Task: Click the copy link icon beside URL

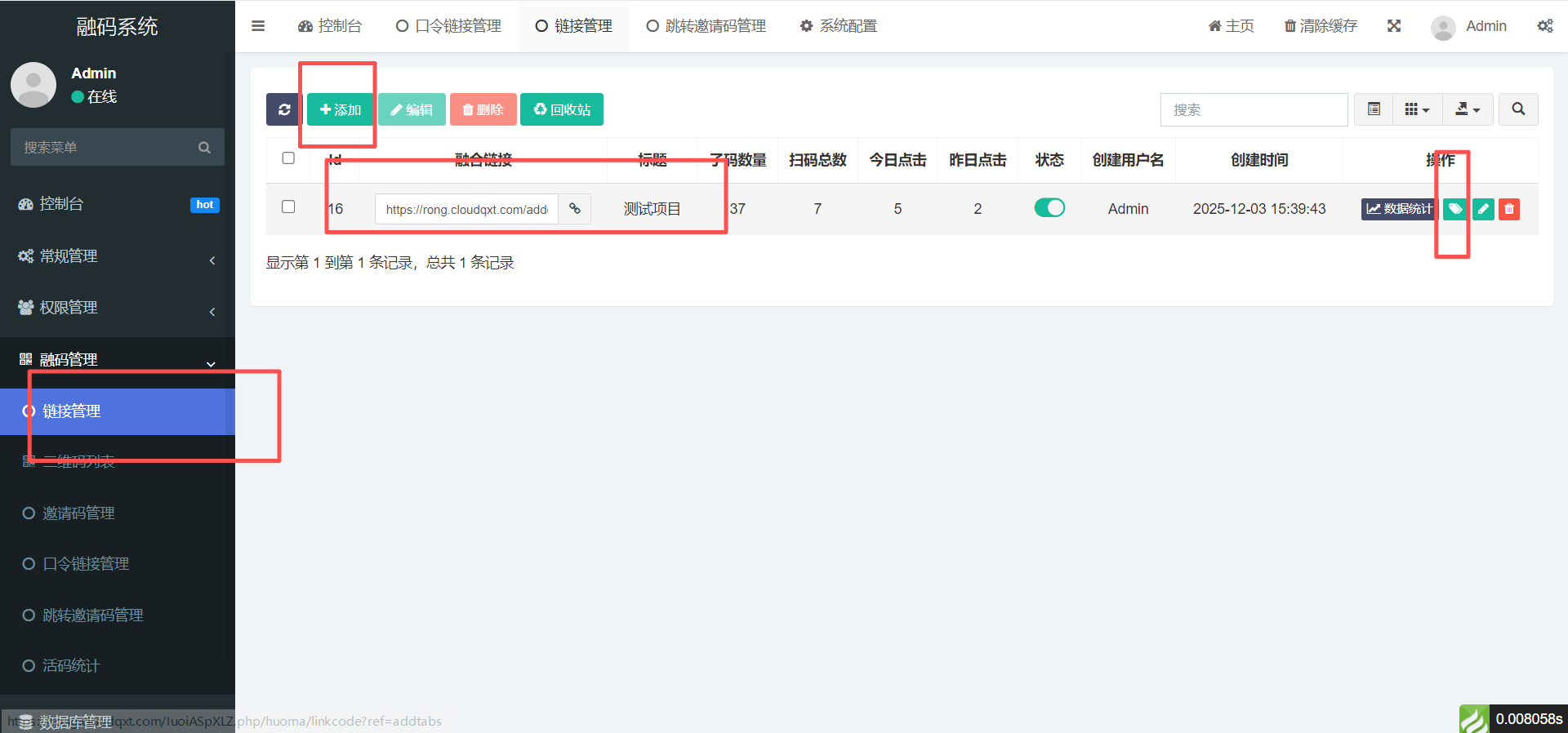Action: click(x=575, y=209)
